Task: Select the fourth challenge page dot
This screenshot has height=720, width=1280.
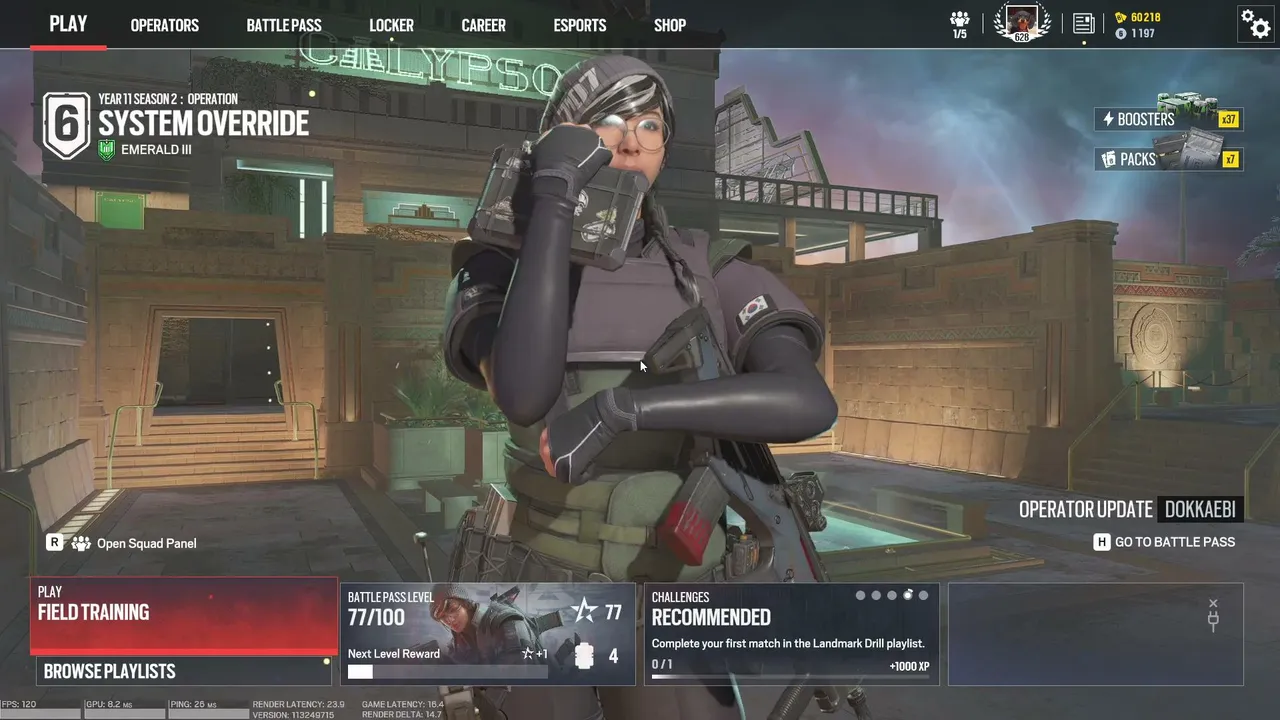Action: (908, 595)
